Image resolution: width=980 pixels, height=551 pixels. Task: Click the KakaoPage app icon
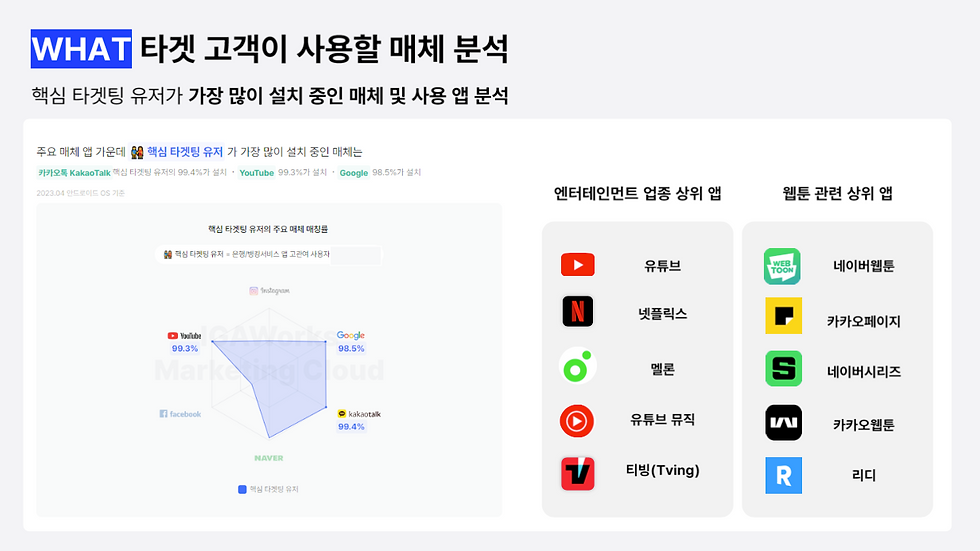[784, 315]
